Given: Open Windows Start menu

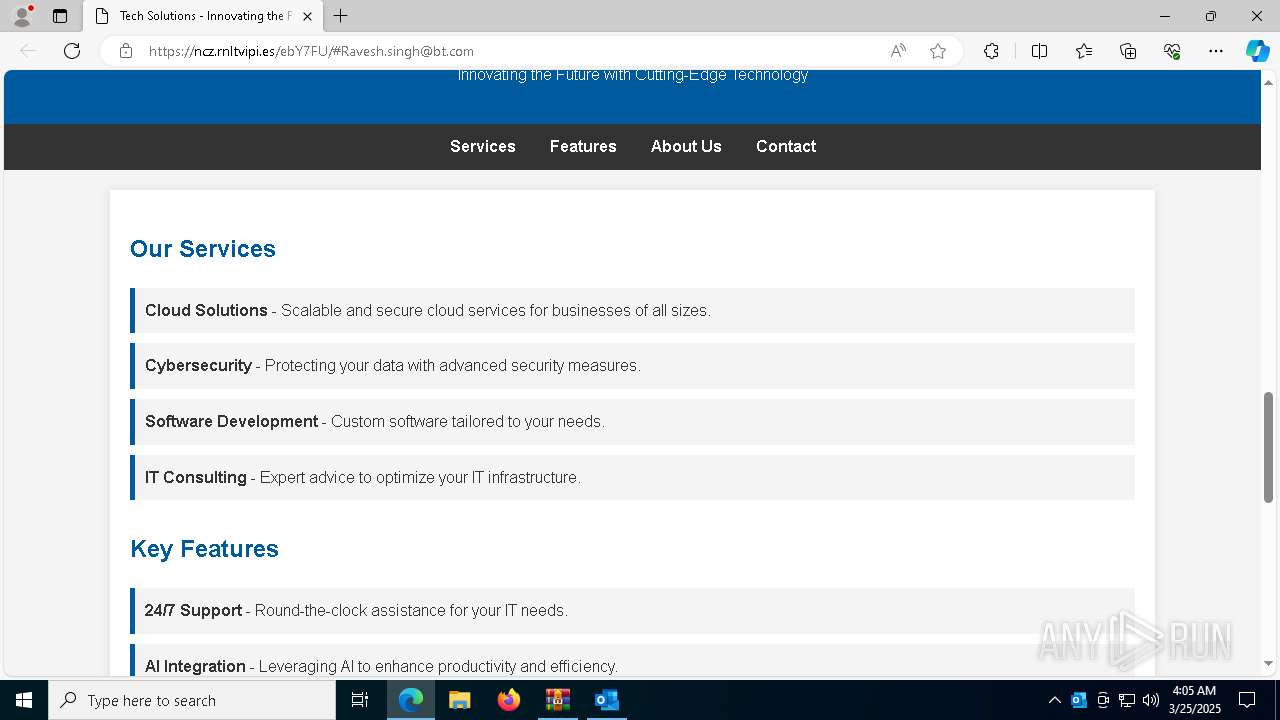Looking at the screenshot, I should tap(24, 700).
